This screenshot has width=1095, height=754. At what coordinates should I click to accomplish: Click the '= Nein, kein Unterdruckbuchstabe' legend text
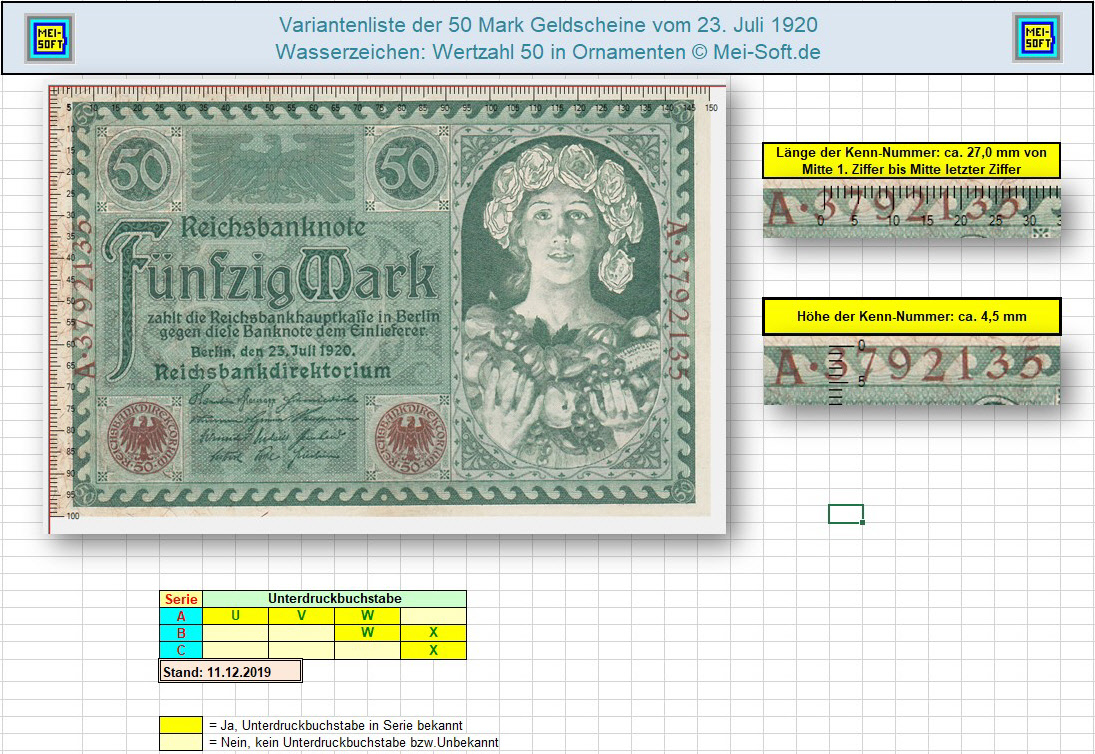click(x=353, y=742)
